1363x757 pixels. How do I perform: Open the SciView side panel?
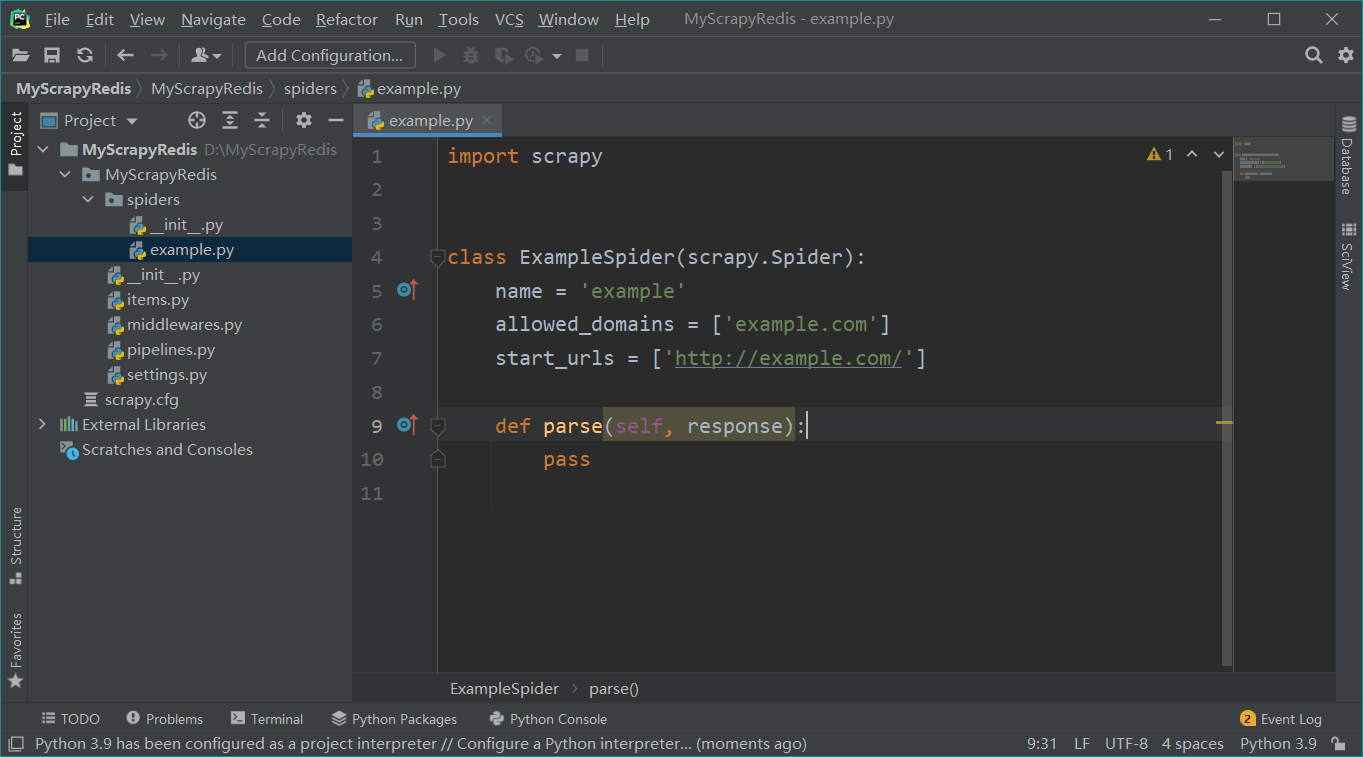point(1347,255)
